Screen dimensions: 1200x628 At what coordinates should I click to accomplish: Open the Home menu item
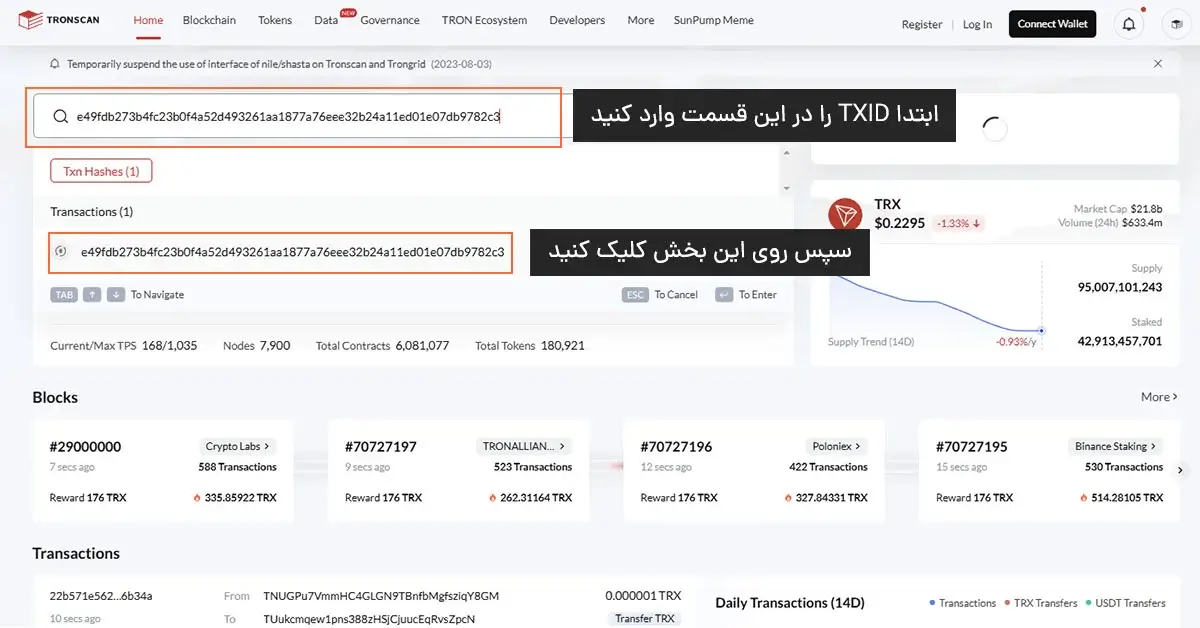(148, 20)
